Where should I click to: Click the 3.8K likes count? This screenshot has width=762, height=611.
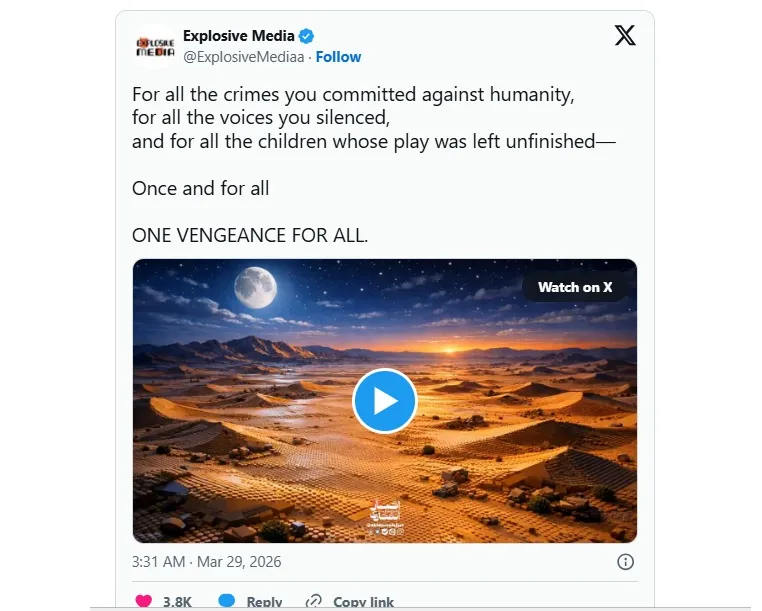tap(179, 603)
